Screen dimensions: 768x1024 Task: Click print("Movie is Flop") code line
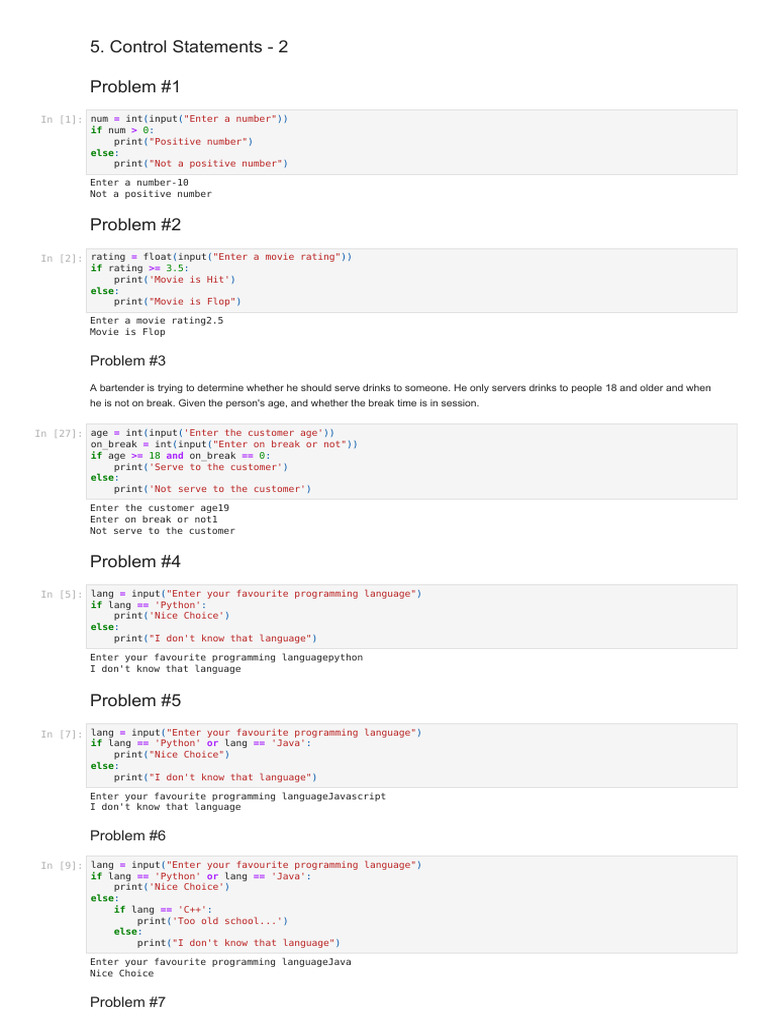(x=178, y=302)
